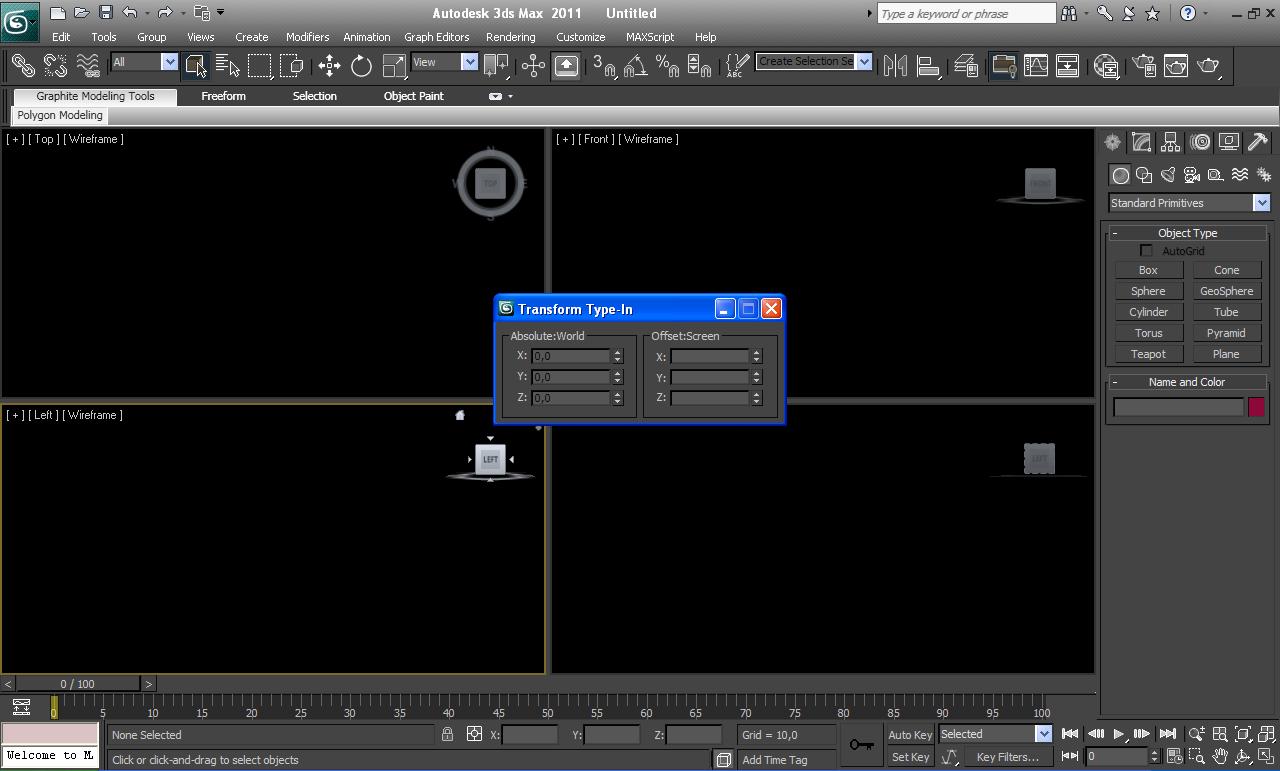Toggle the Selection Lock padlock
This screenshot has width=1280, height=771.
(x=447, y=734)
